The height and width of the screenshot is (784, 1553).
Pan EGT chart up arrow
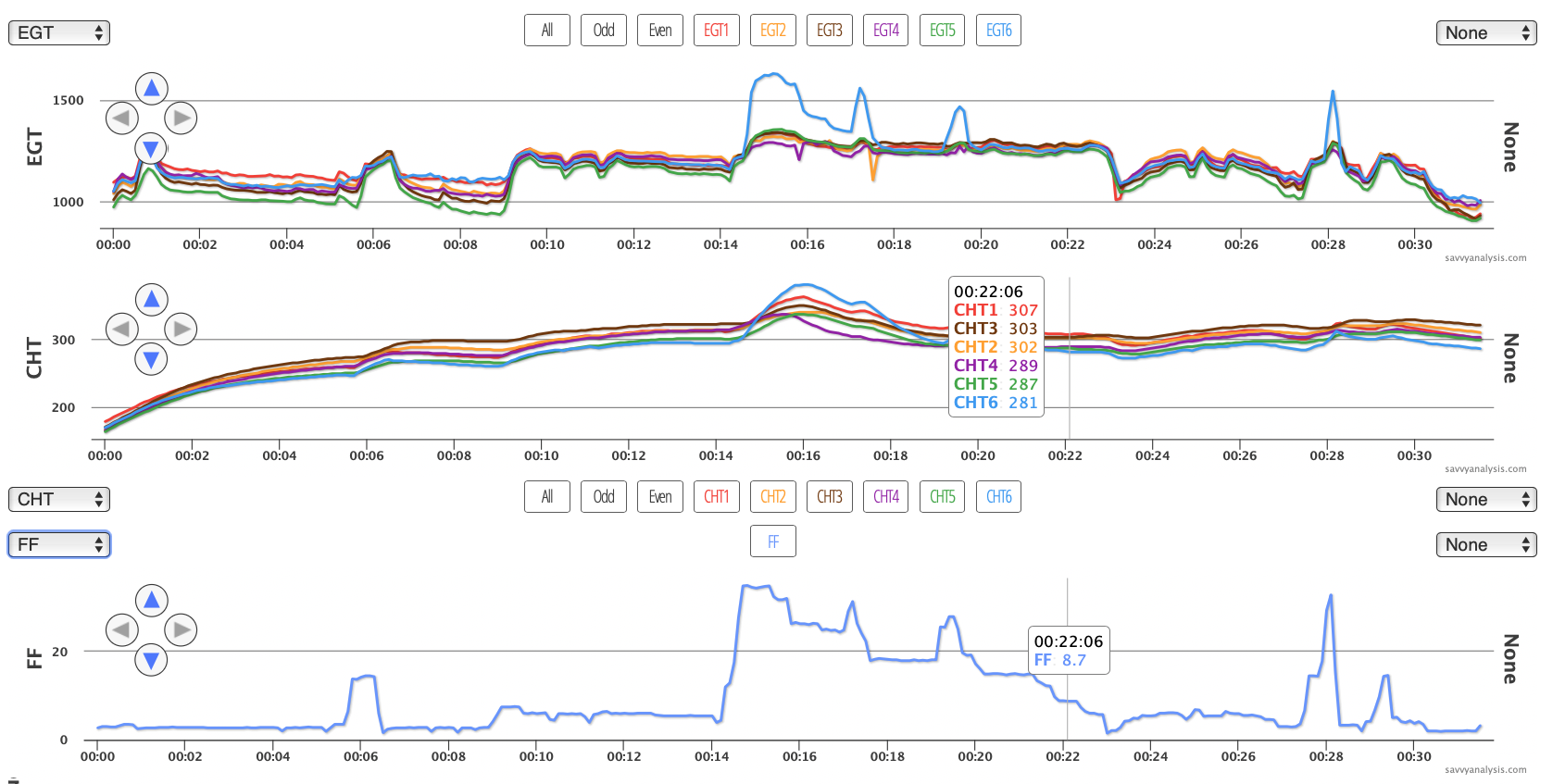(151, 89)
